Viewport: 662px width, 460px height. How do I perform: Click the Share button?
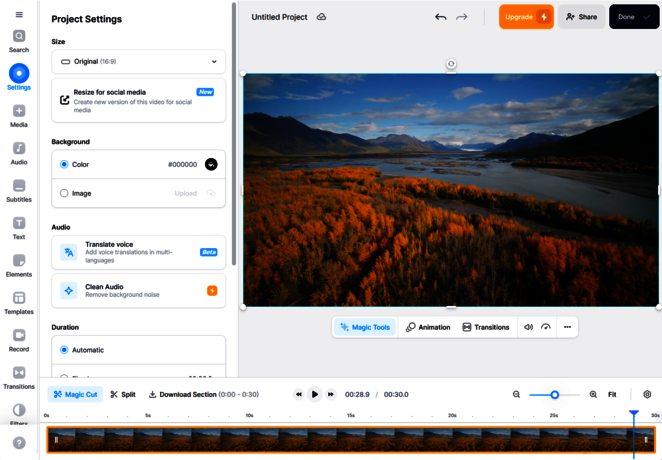coord(581,17)
